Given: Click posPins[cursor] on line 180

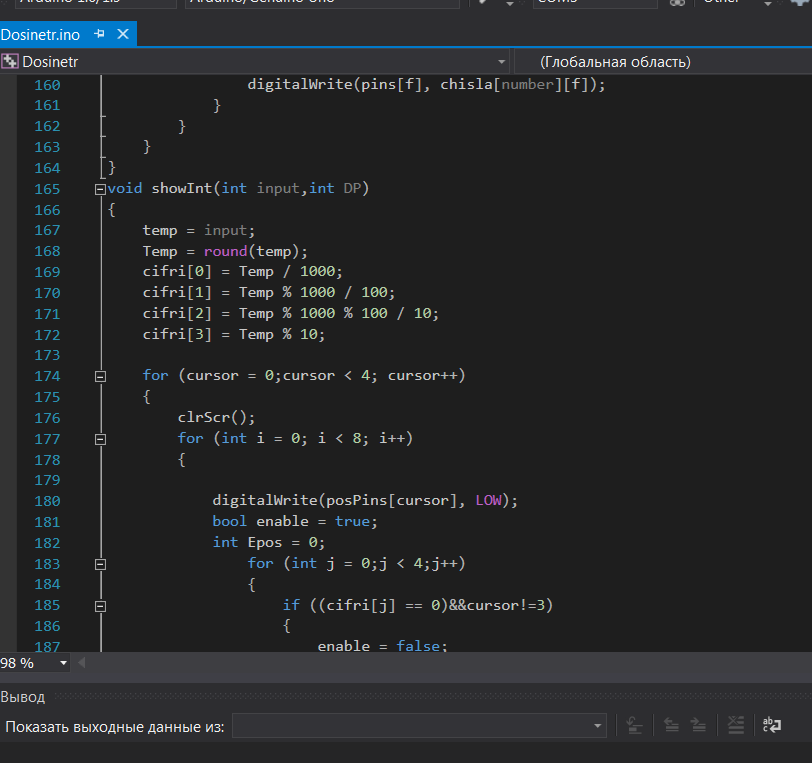Looking at the screenshot, I should point(392,500).
